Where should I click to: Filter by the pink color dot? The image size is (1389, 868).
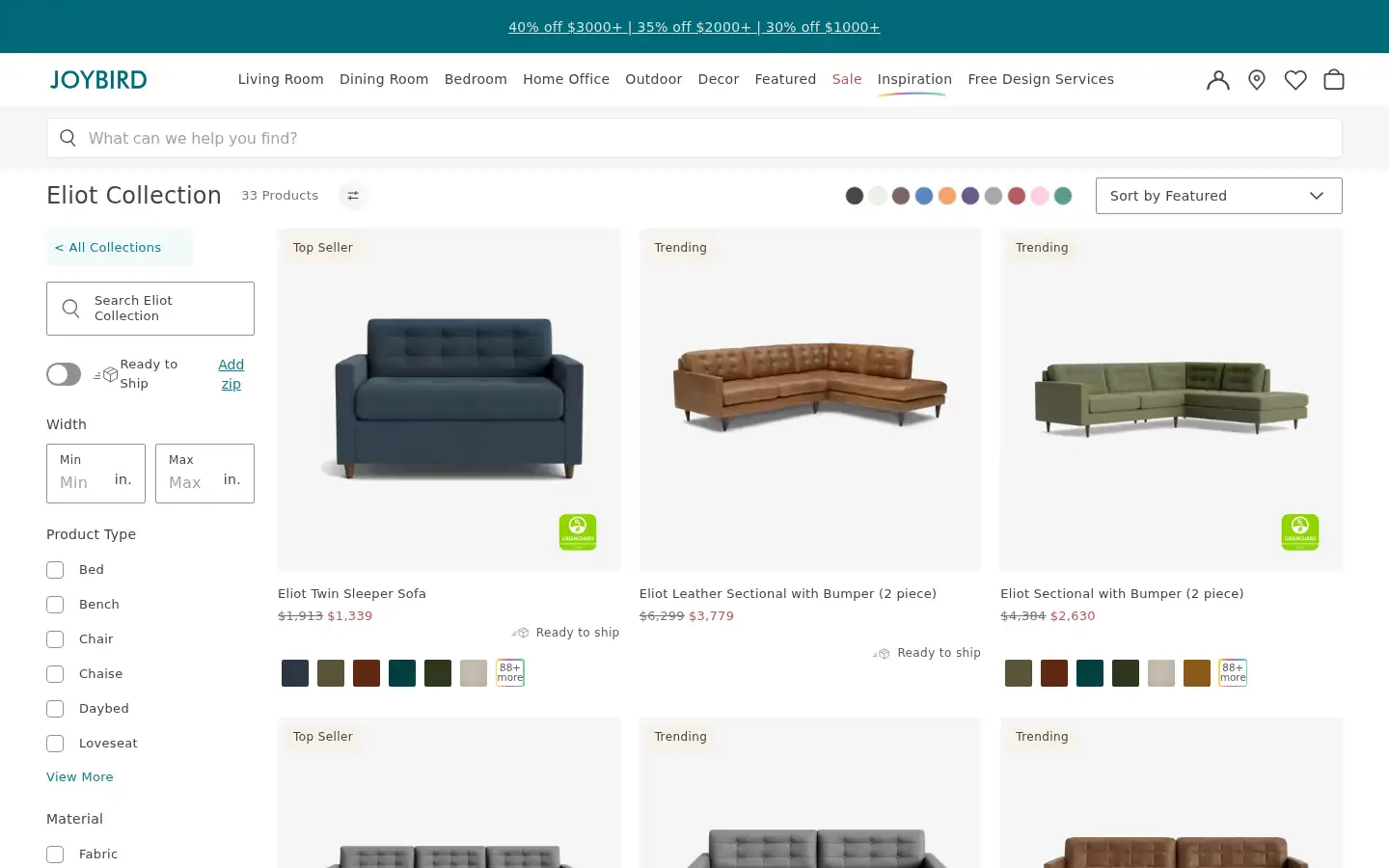click(x=1040, y=196)
